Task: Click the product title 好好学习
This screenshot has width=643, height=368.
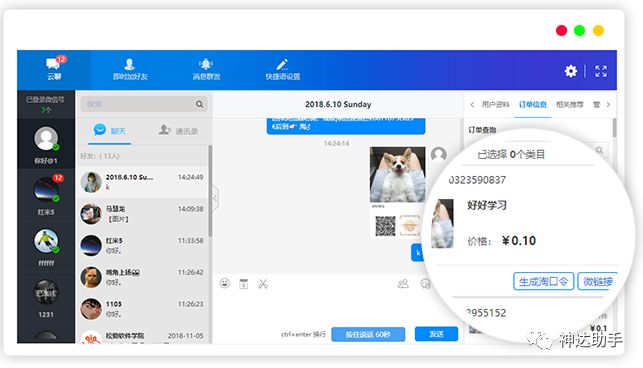Action: 487,205
